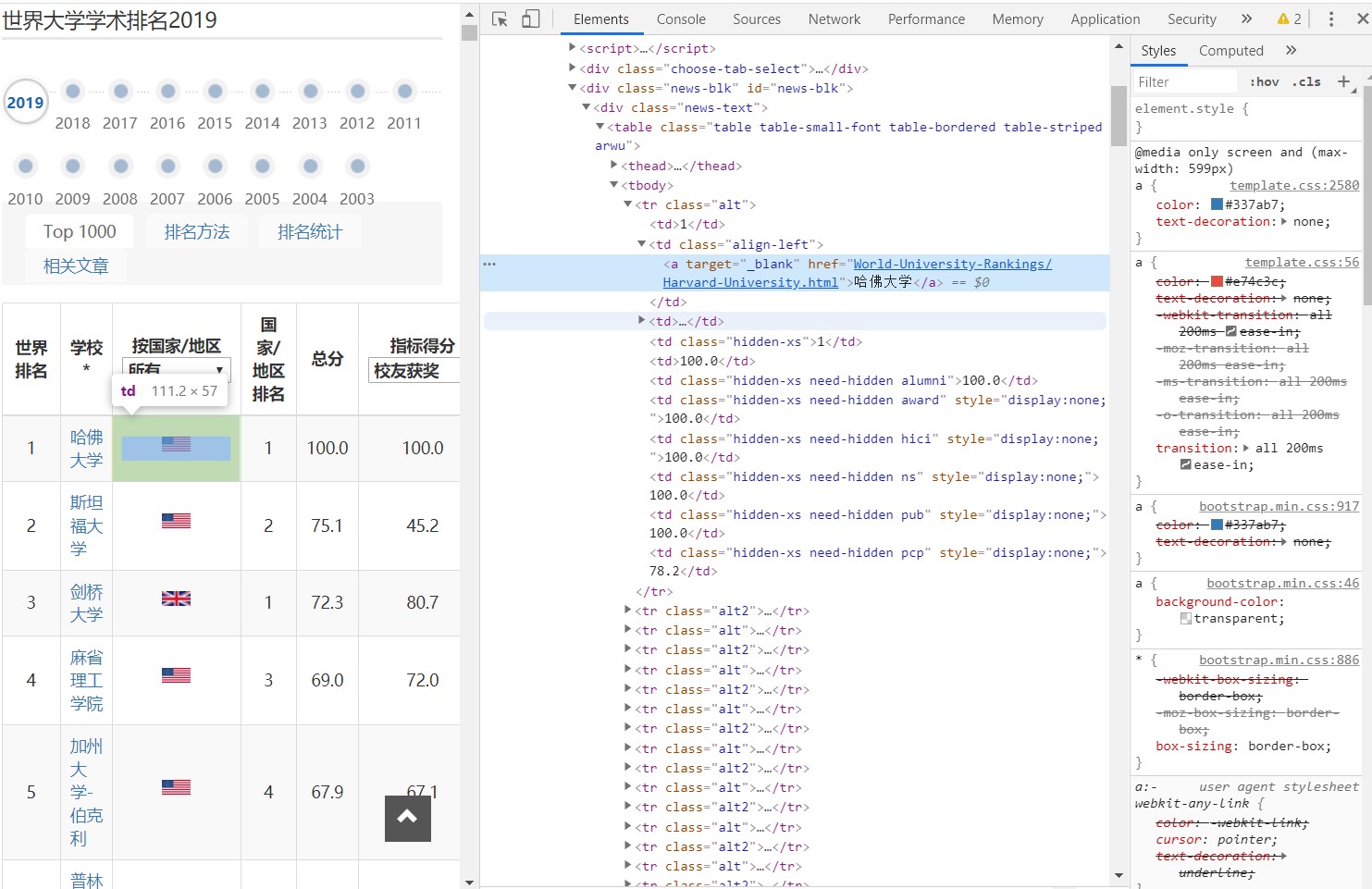Close the DevTools panel

(x=1363, y=19)
